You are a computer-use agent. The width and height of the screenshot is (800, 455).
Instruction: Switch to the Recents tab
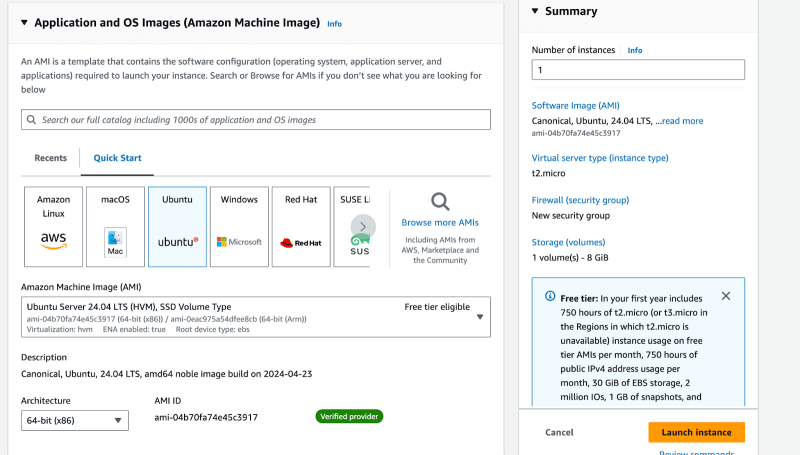(51, 158)
